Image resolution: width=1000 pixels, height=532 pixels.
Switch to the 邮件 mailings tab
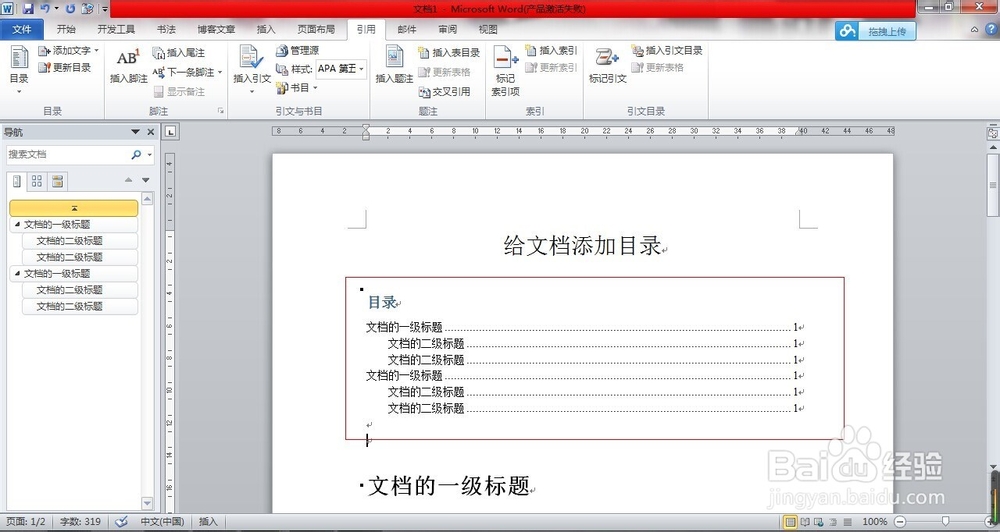coord(406,29)
